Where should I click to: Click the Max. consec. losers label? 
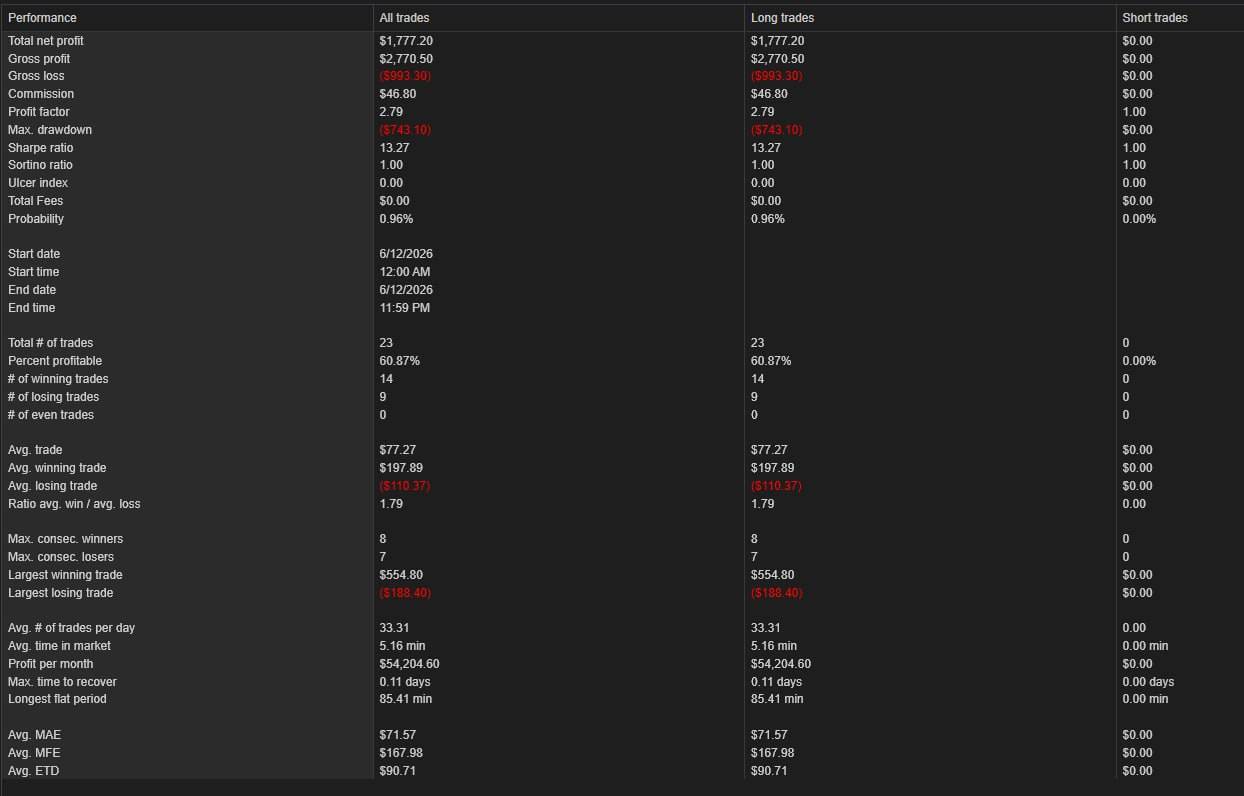(61, 557)
